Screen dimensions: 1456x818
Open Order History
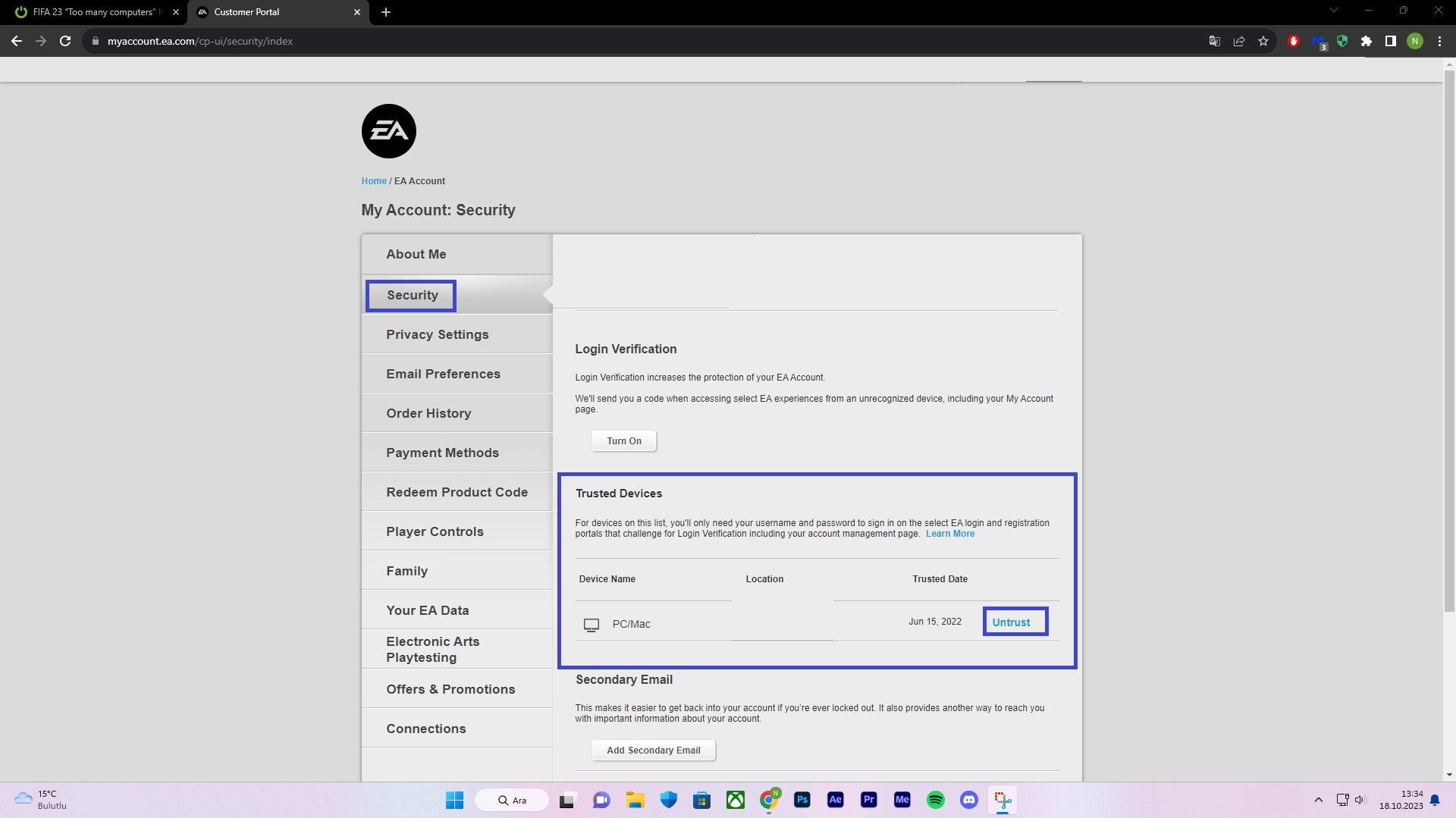(x=457, y=413)
